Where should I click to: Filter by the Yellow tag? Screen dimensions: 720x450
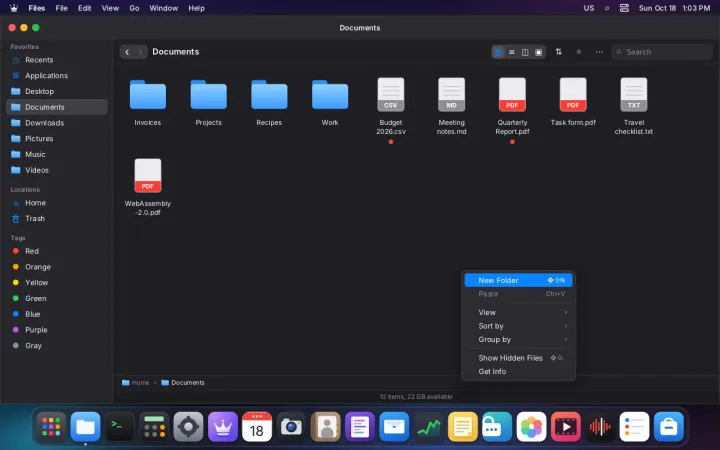57,282
